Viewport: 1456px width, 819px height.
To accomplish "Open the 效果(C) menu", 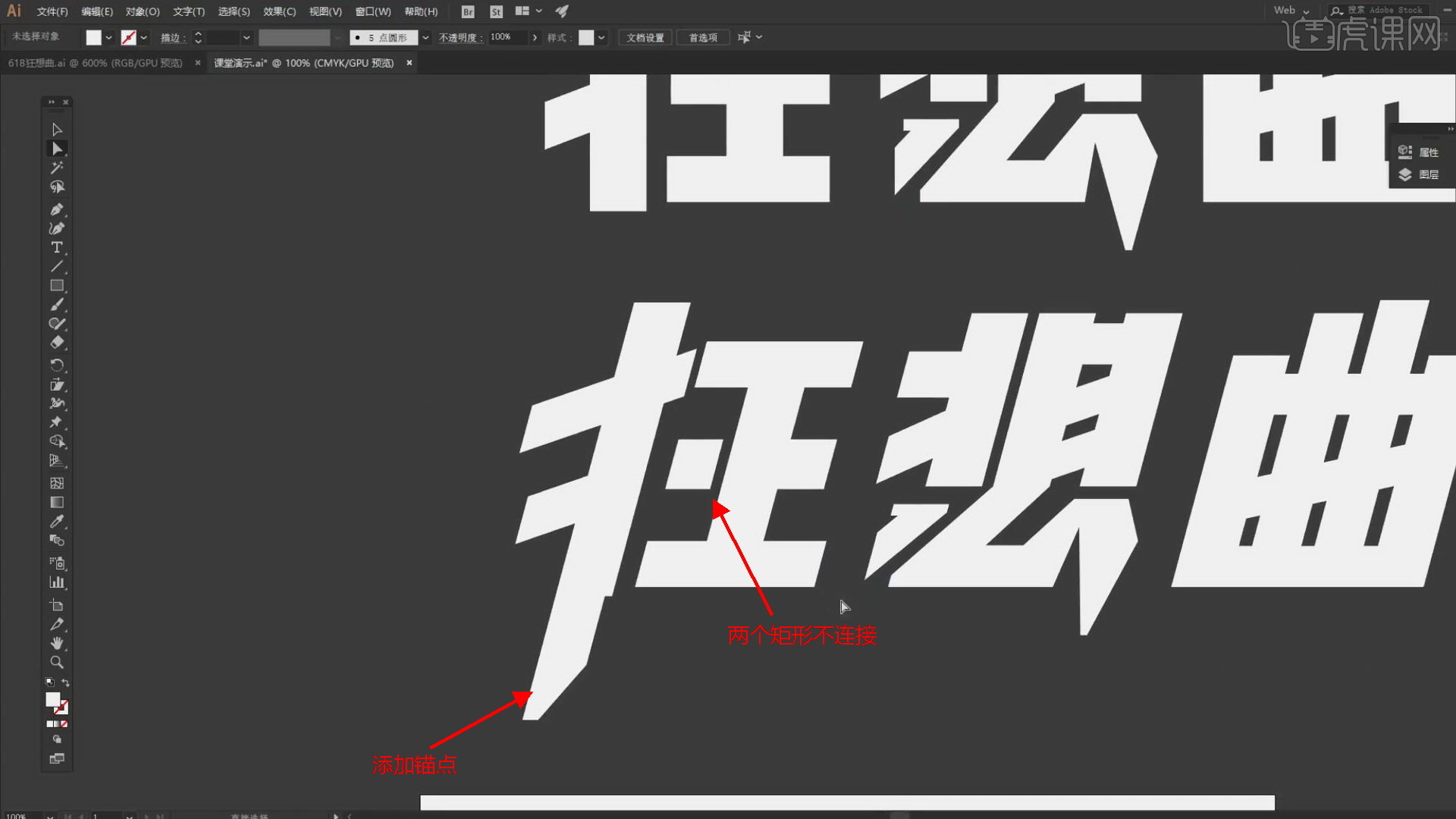I will click(279, 11).
